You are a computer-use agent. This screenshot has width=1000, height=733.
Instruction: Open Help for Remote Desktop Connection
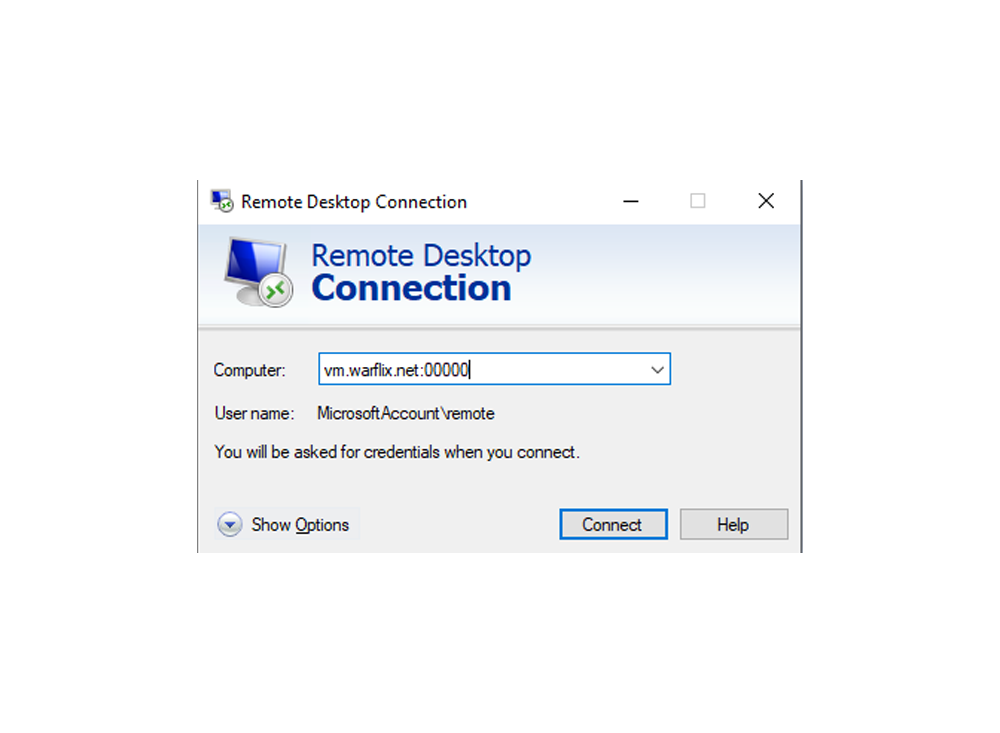coord(734,524)
